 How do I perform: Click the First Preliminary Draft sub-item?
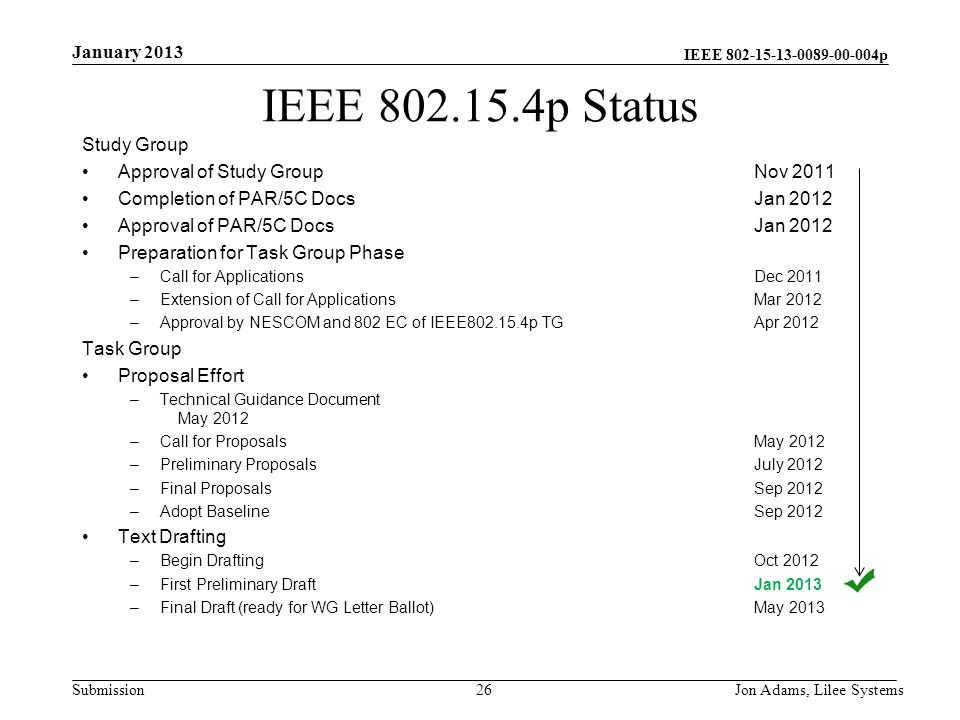(x=238, y=584)
